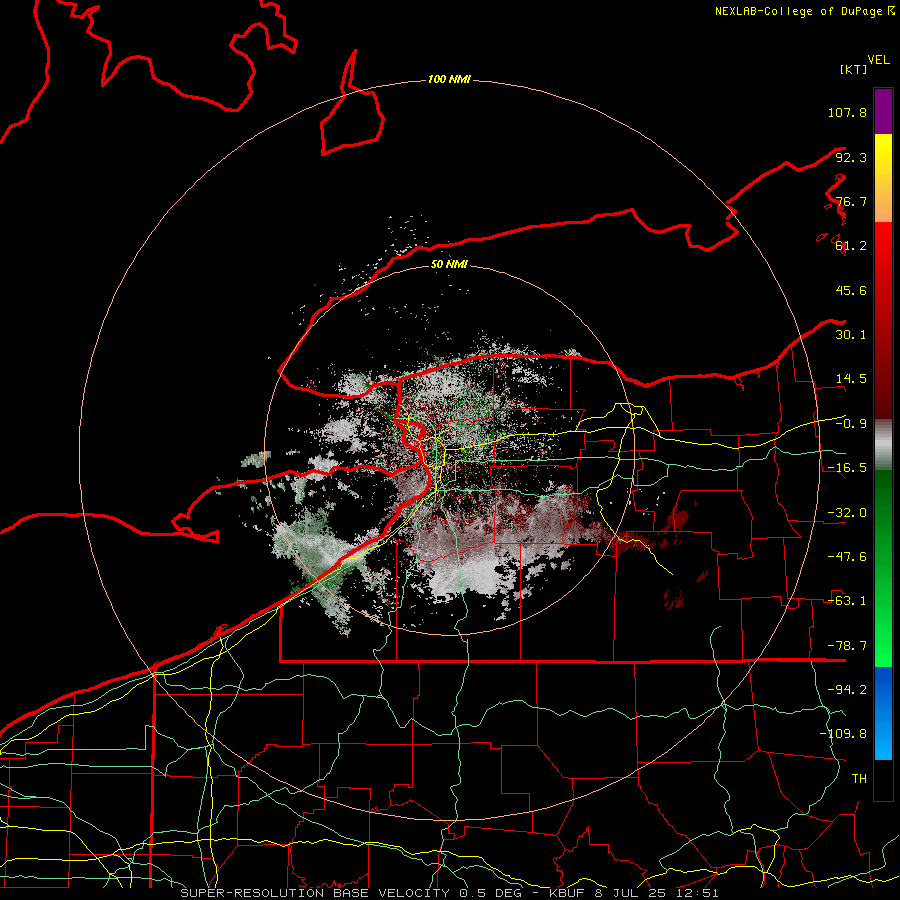Click the 14.5 velocity scale value

point(851,379)
